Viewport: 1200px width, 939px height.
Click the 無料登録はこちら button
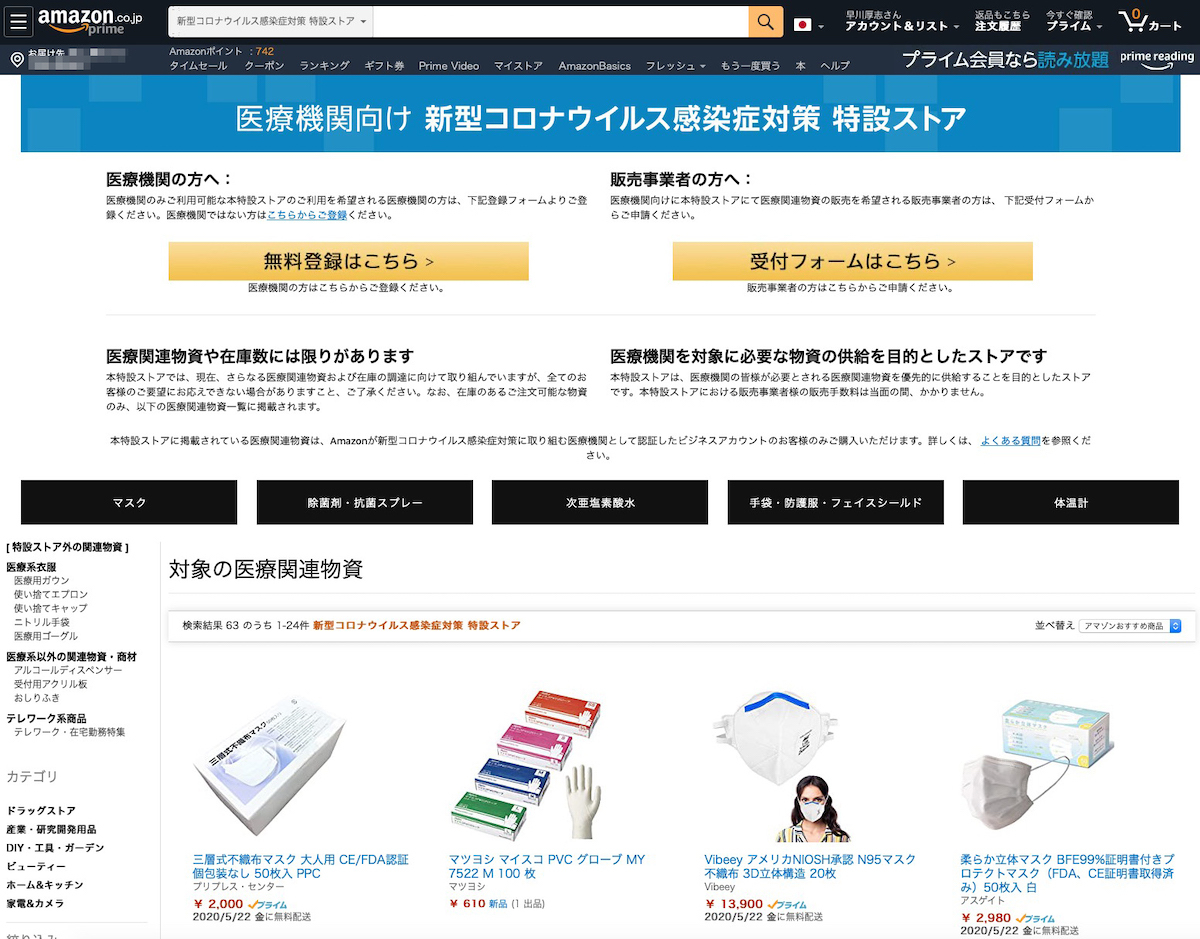(x=348, y=261)
